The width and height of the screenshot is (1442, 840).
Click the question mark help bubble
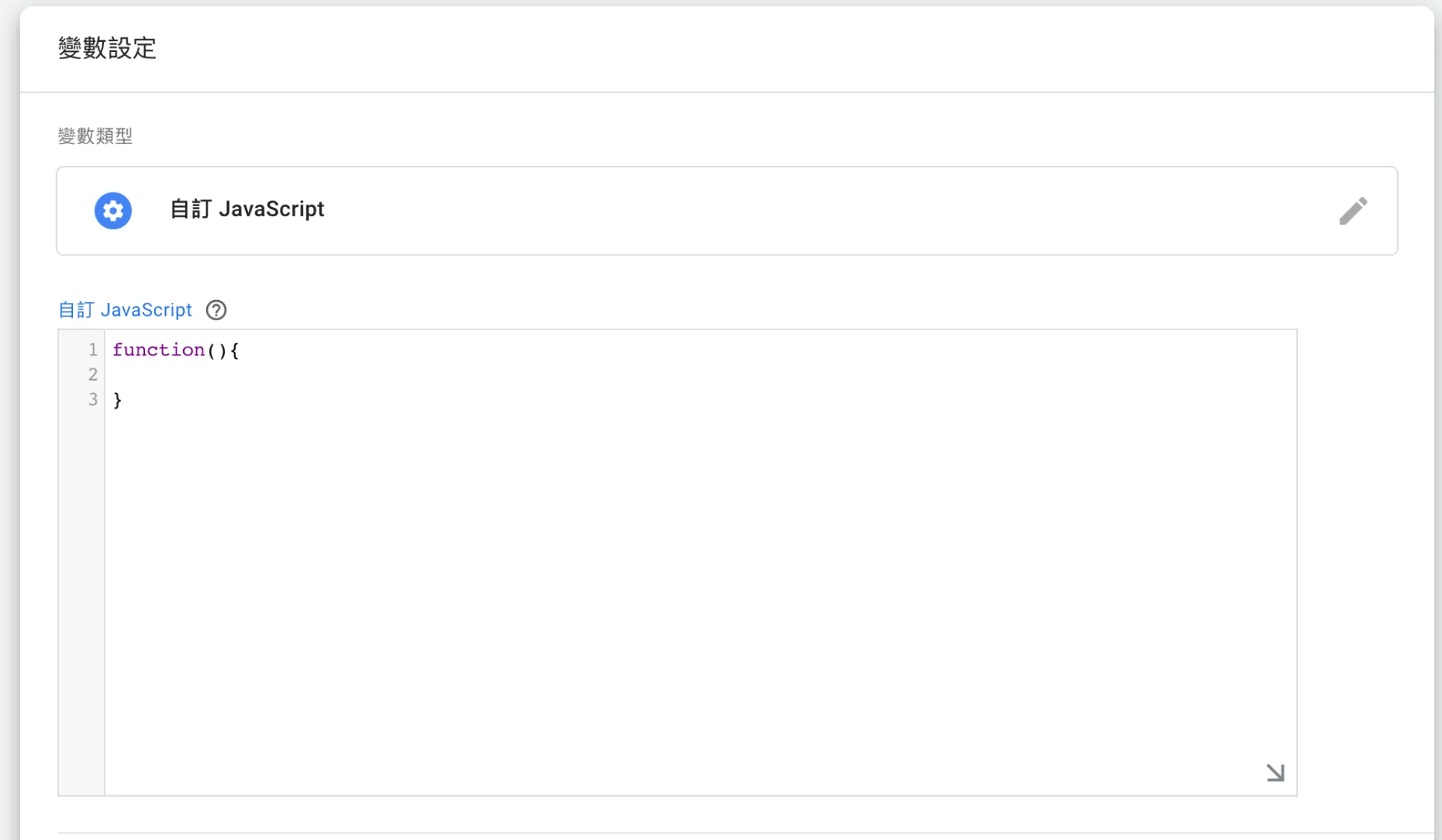215,310
